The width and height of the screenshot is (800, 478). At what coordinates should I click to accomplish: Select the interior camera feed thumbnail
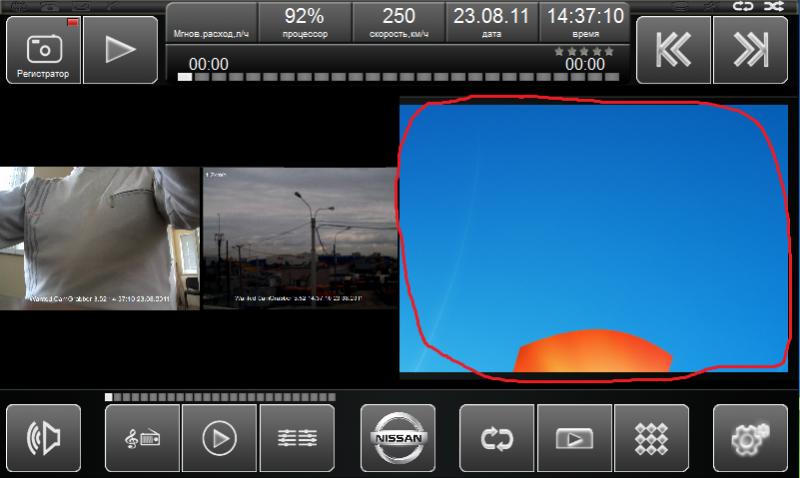point(100,238)
